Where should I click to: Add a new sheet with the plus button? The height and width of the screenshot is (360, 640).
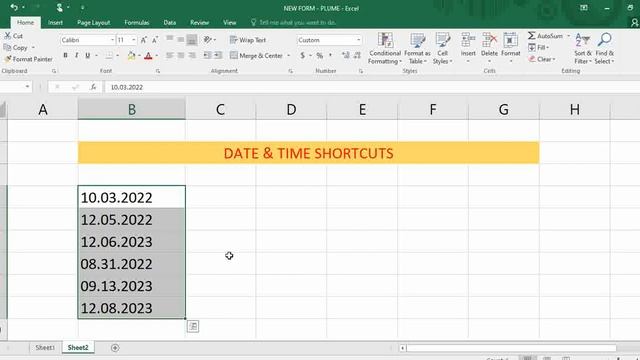(x=115, y=348)
